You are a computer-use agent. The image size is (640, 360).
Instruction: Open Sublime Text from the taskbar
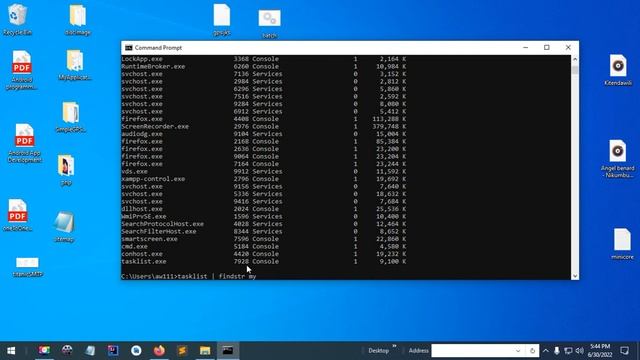[x=182, y=351]
